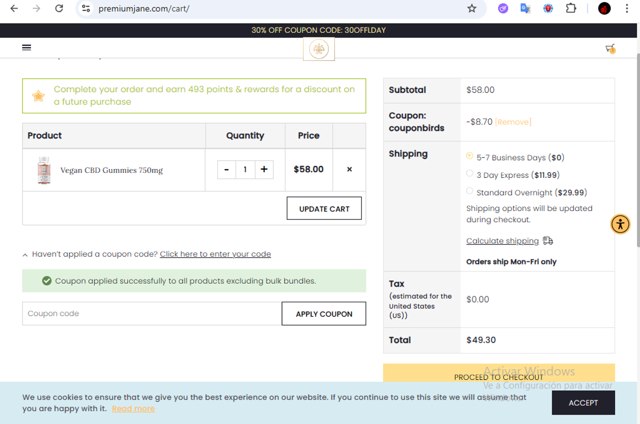Image resolution: width=640 pixels, height=424 pixels.
Task: Click the browser forward arrow
Action: coord(36,8)
